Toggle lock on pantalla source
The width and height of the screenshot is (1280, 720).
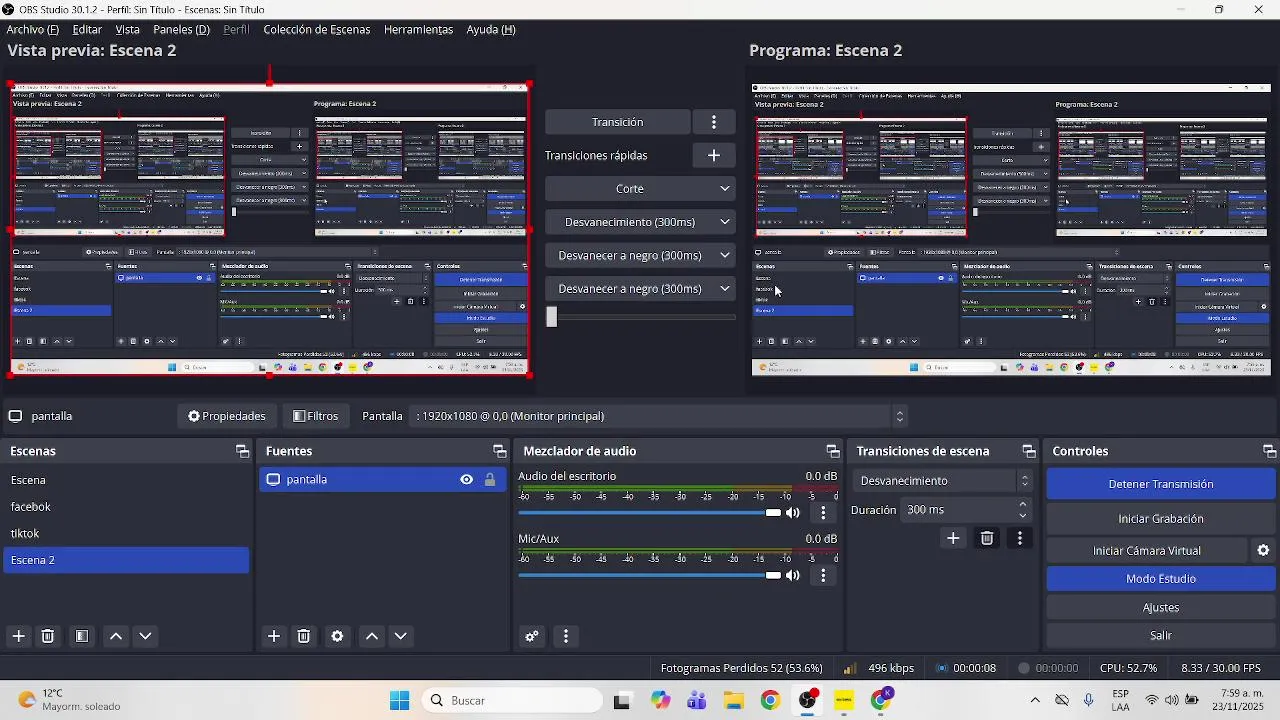point(490,480)
